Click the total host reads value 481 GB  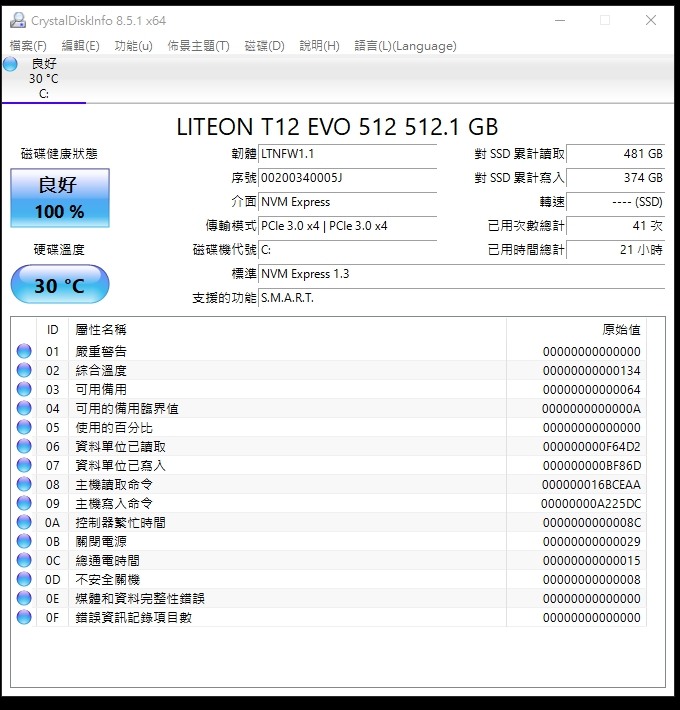[x=616, y=154]
